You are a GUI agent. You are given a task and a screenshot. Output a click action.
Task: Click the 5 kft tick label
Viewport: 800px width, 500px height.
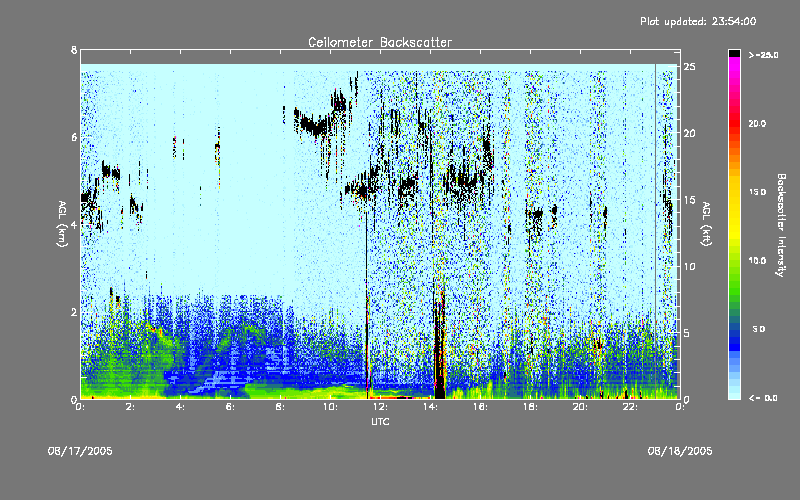pyautogui.click(x=687, y=333)
